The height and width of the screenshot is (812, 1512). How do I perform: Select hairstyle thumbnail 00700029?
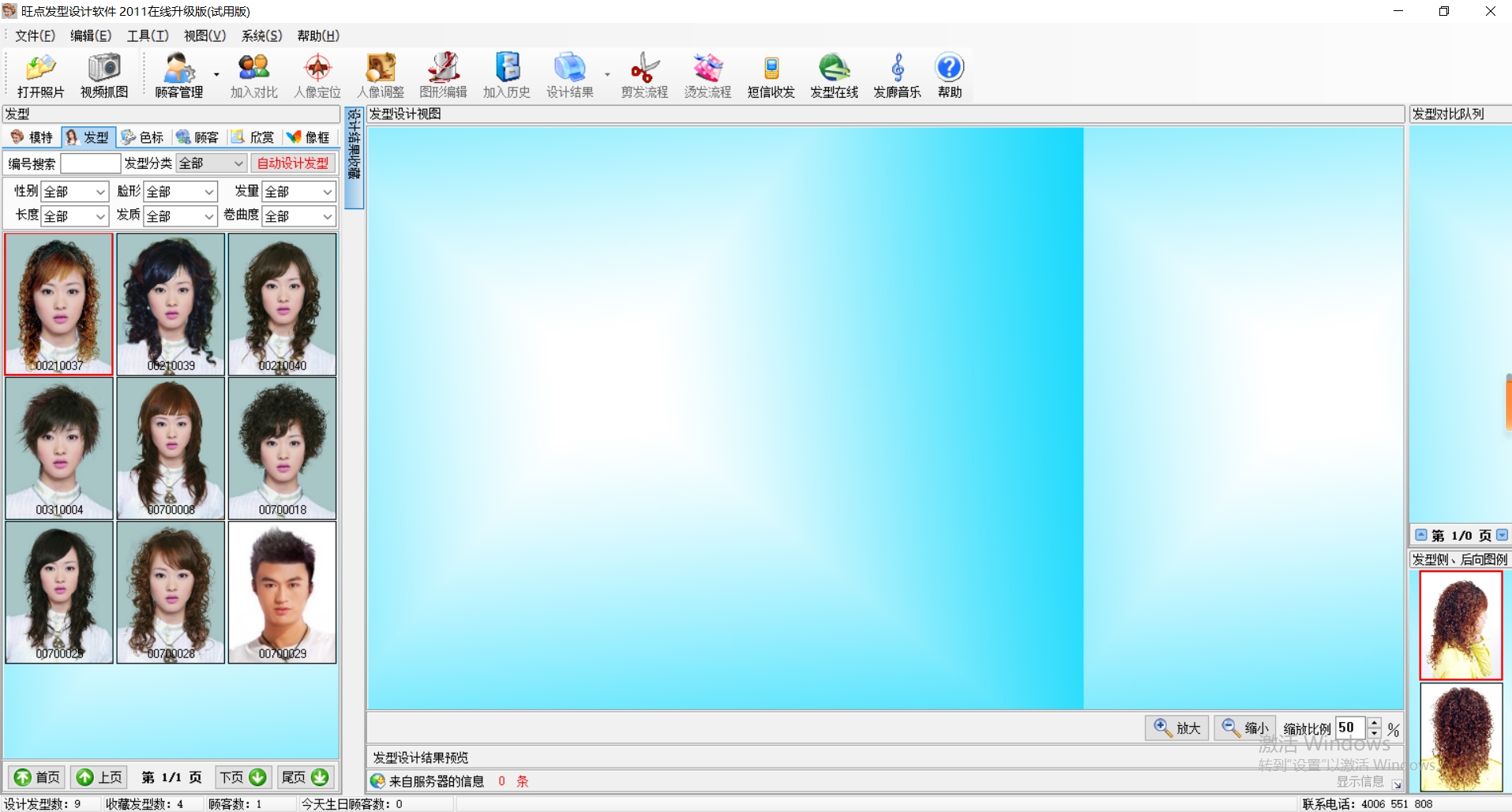(282, 592)
